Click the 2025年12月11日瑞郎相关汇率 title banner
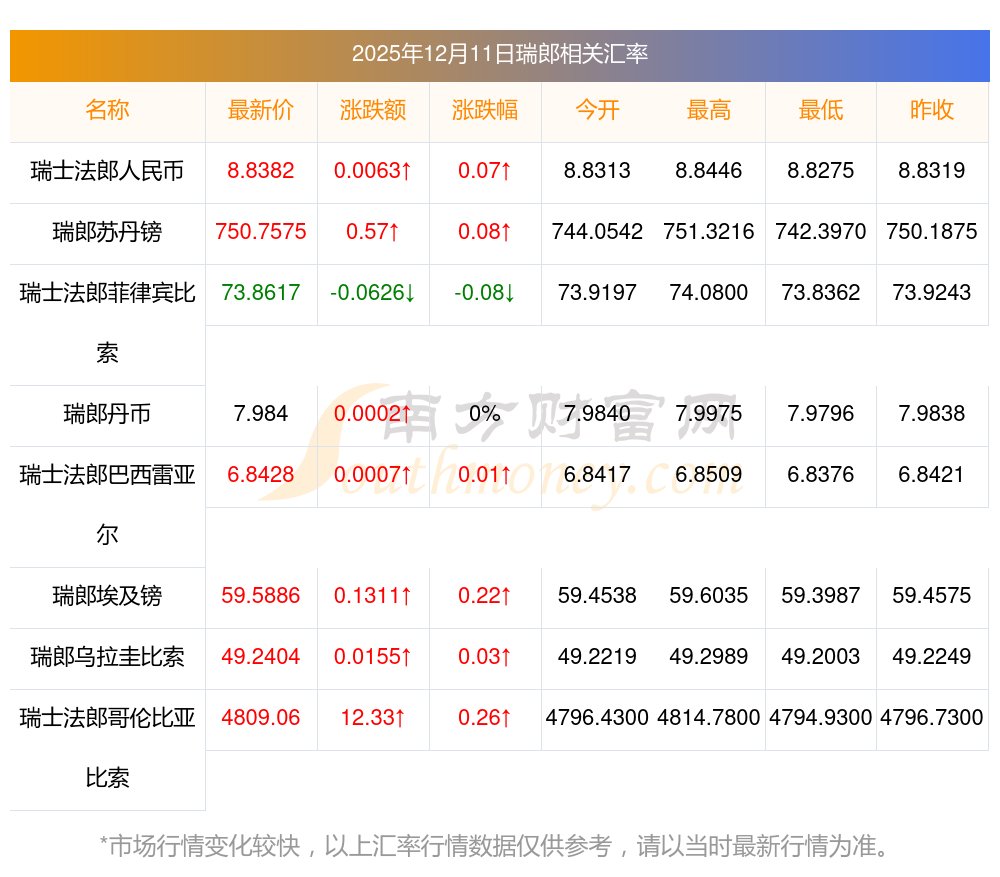Image resolution: width=1000 pixels, height=877 pixels. tap(500, 53)
